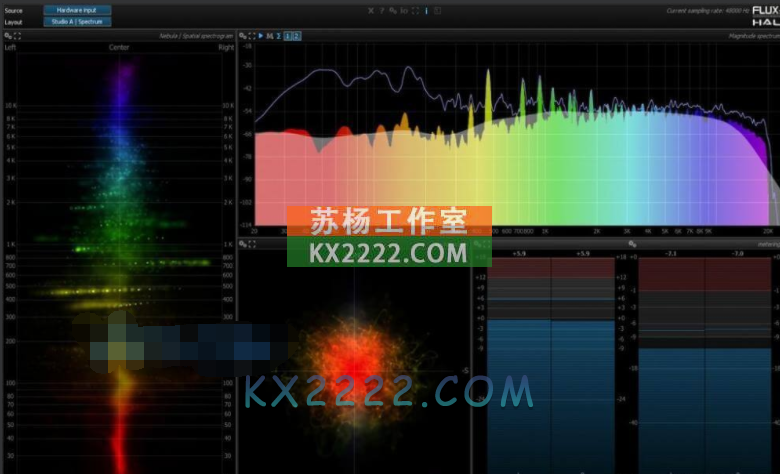Open the metering panel settings gear
The image size is (780, 474).
point(632,244)
